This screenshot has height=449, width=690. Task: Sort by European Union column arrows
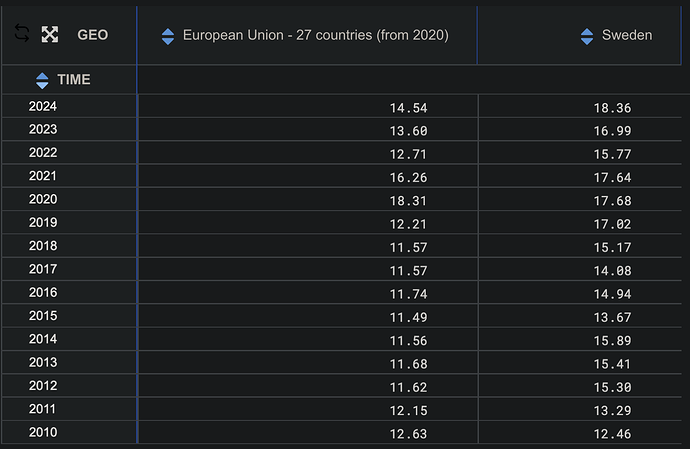168,36
